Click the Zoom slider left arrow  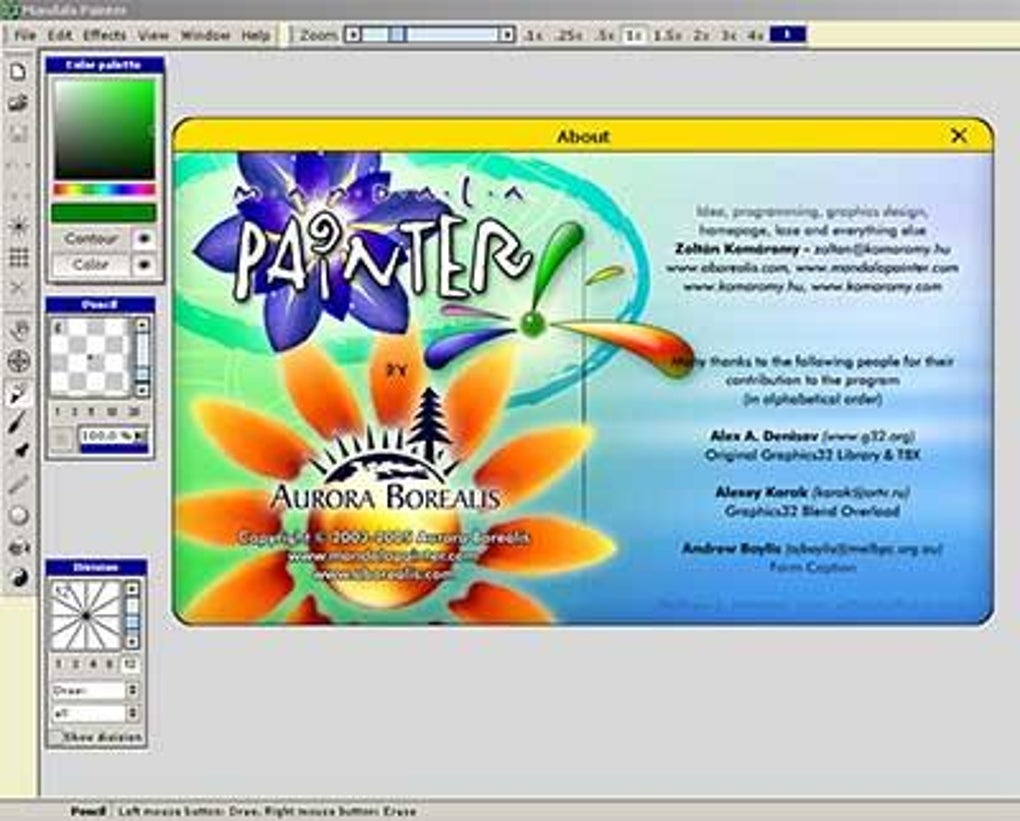(353, 34)
